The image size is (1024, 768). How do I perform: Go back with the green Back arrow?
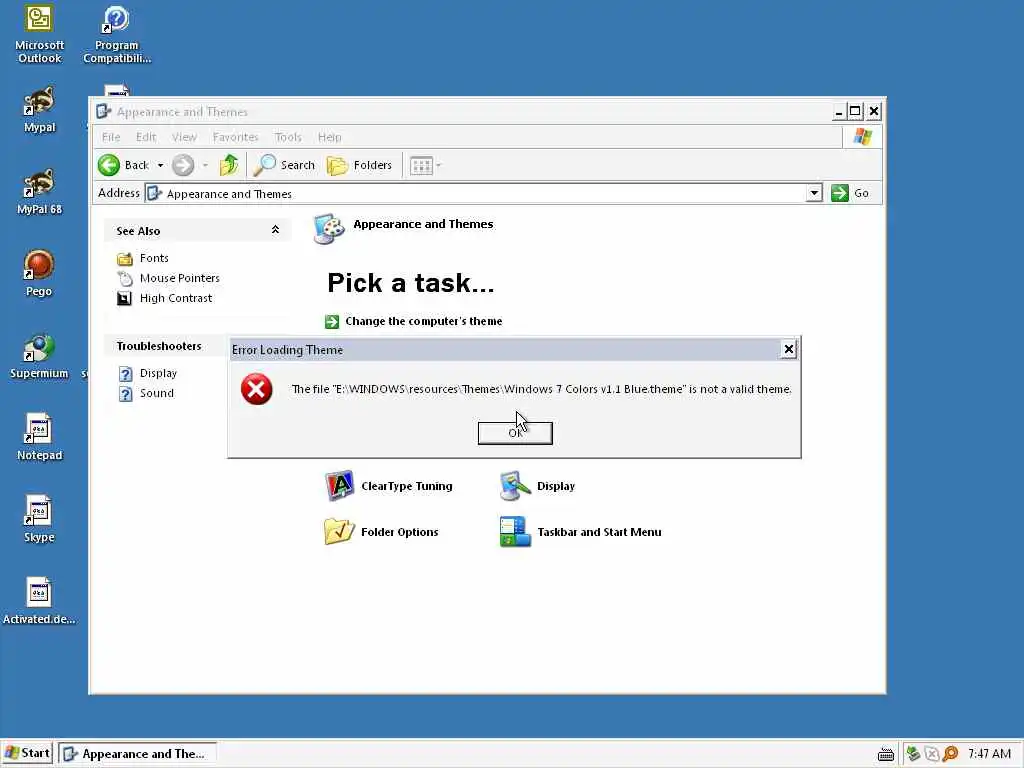pos(123,165)
